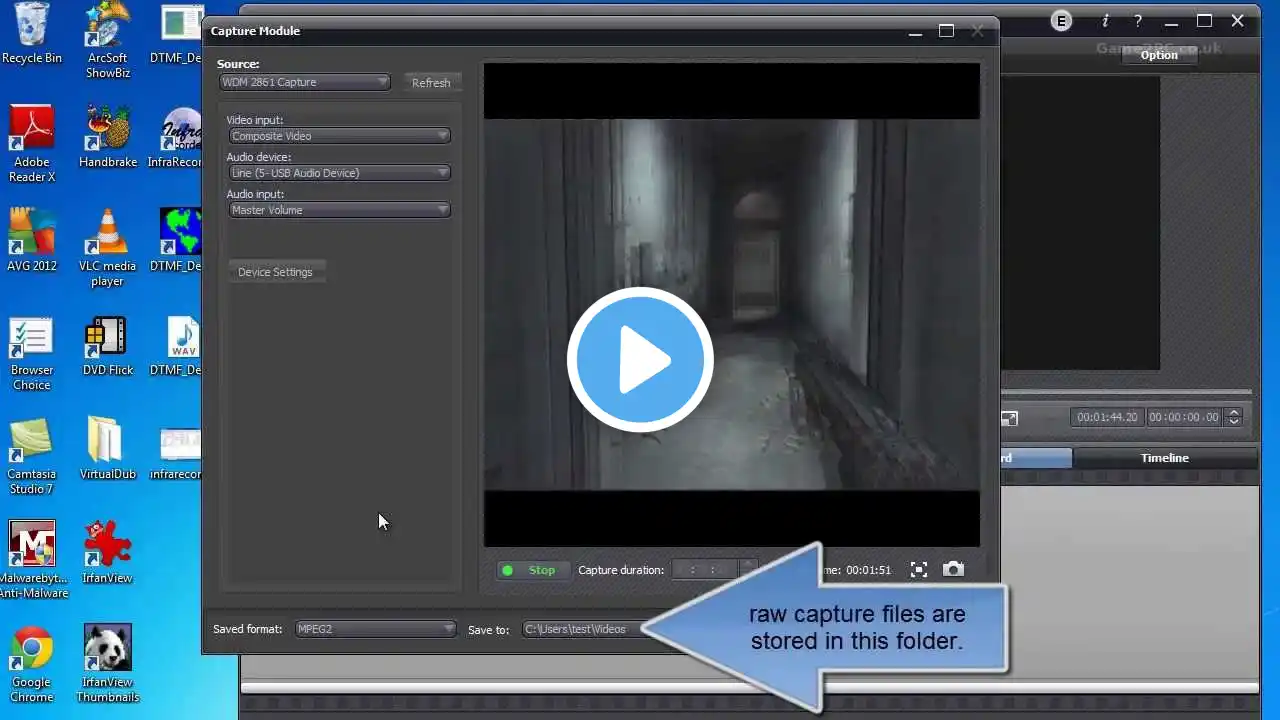1280x720 pixels.
Task: Open the Video input Composite Video dropdown
Action: tap(339, 136)
